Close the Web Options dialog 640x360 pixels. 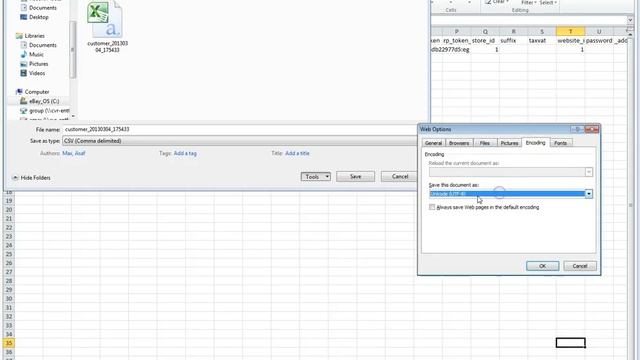pos(591,129)
